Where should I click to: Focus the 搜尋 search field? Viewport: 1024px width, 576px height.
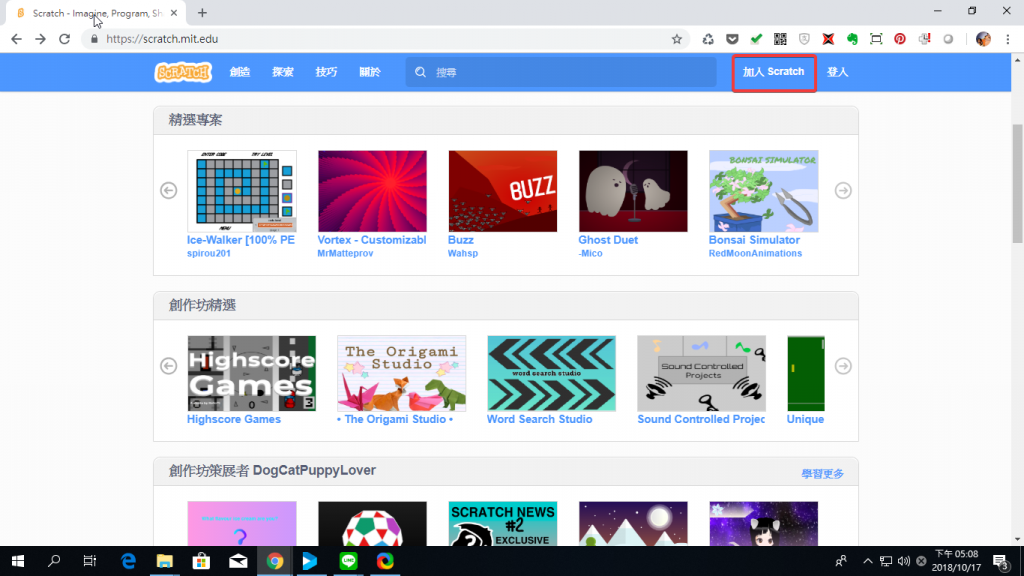(x=561, y=72)
